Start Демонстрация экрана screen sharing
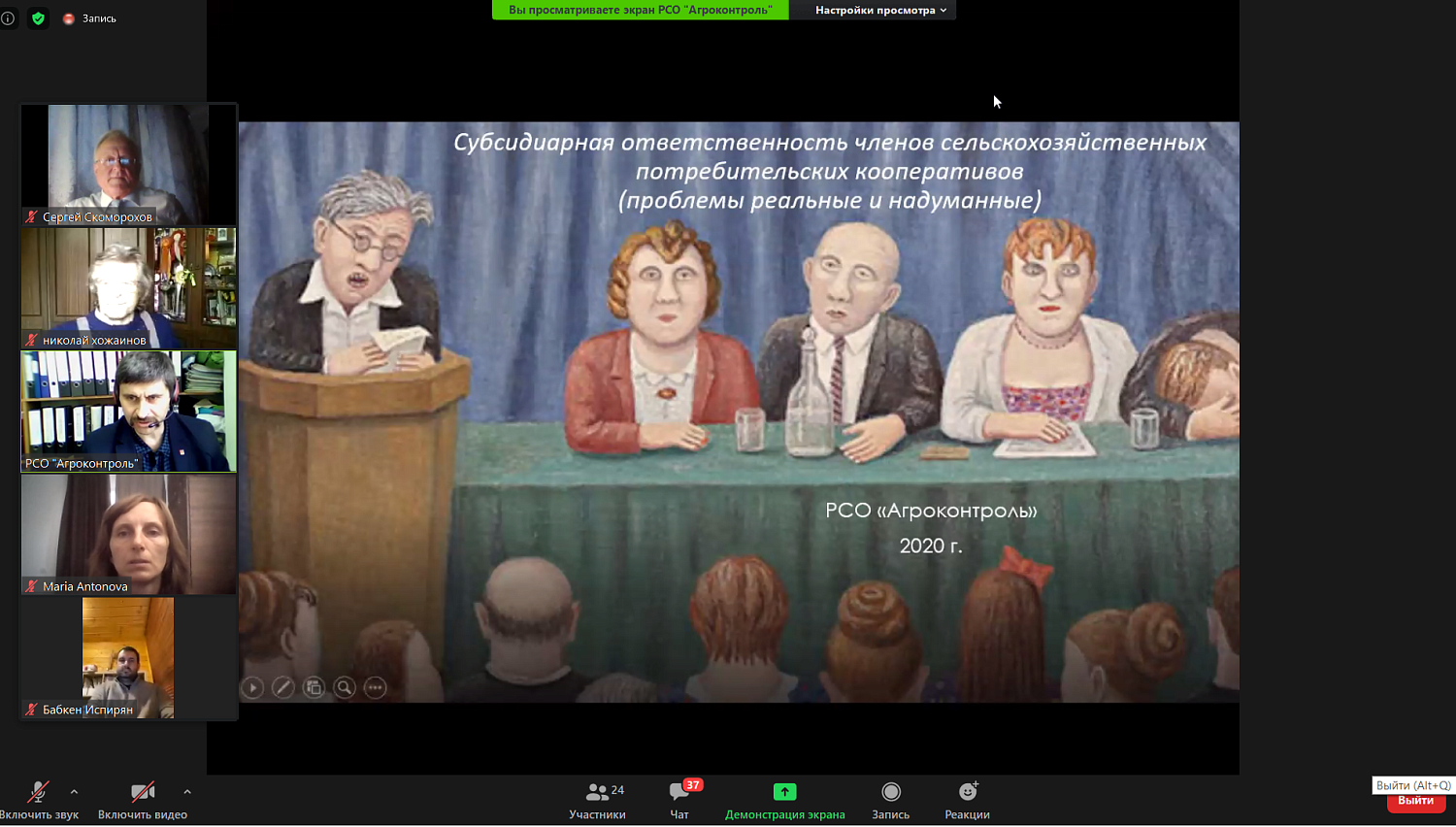This screenshot has height=827, width=1456. tap(784, 801)
